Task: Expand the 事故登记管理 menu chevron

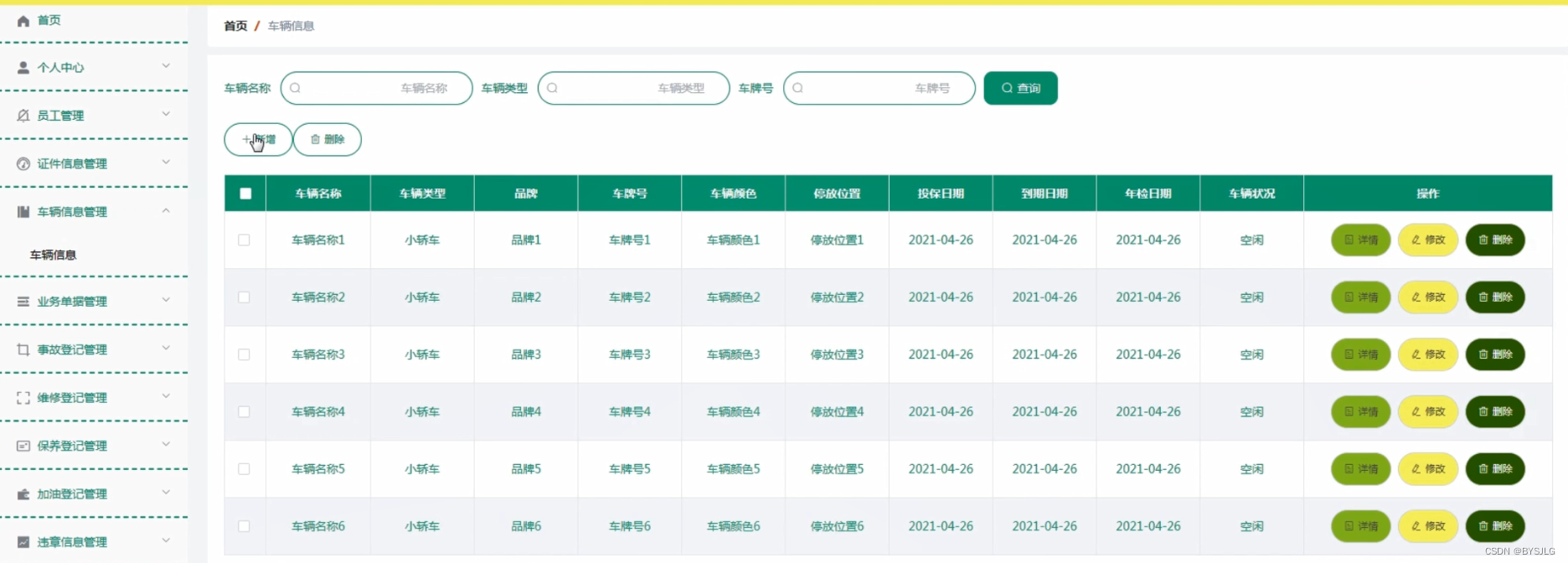Action: coord(166,348)
